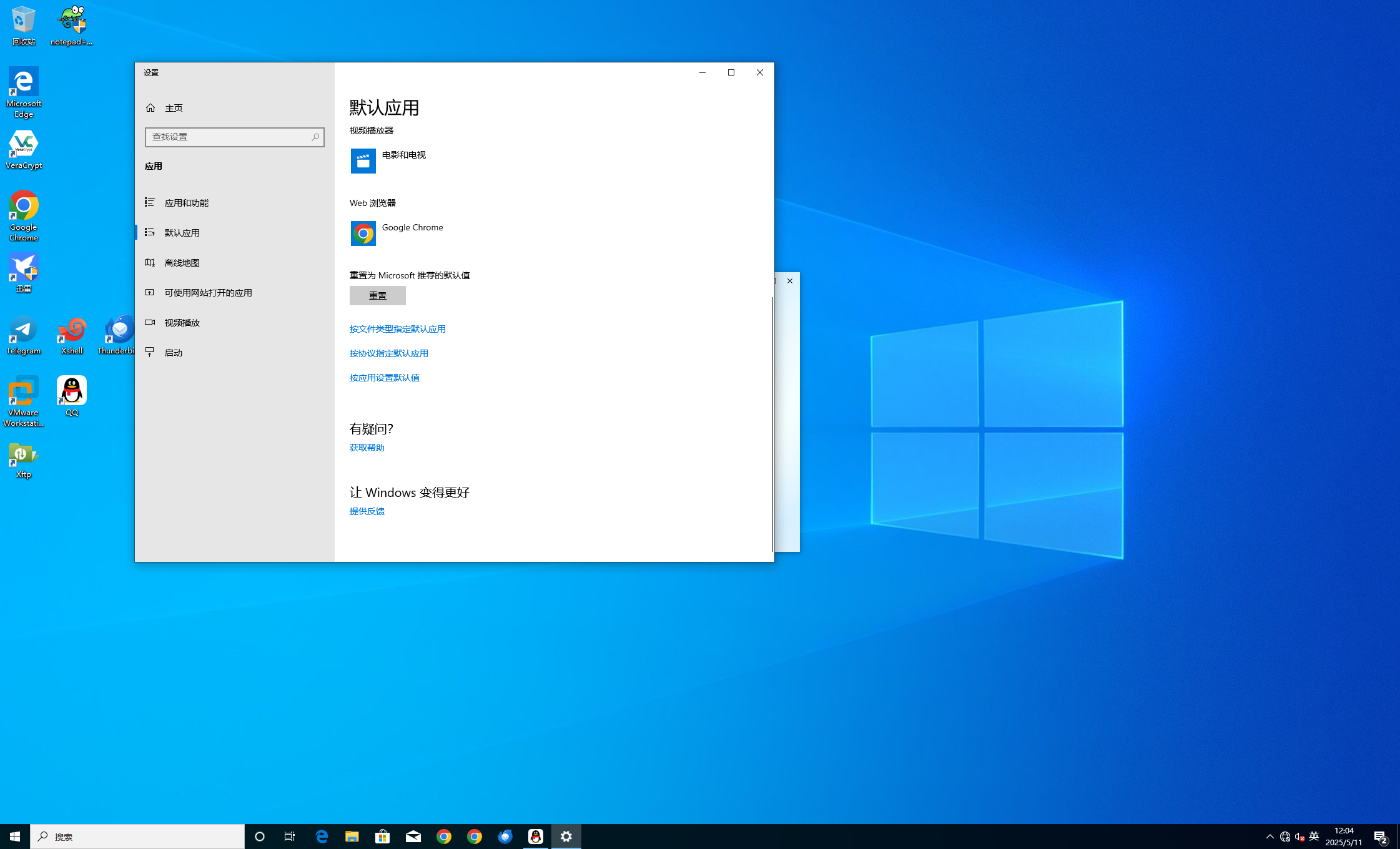The image size is (1400, 849).
Task: Select 默认应用 in the sidebar
Action: click(235, 232)
